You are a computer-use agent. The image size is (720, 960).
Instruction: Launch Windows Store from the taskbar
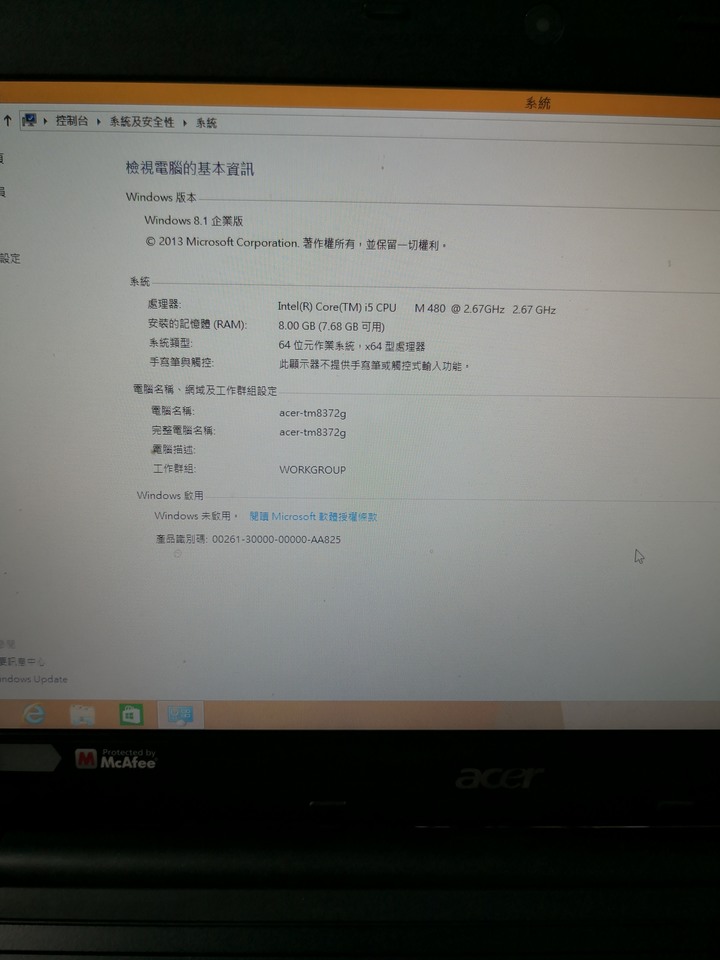(131, 714)
